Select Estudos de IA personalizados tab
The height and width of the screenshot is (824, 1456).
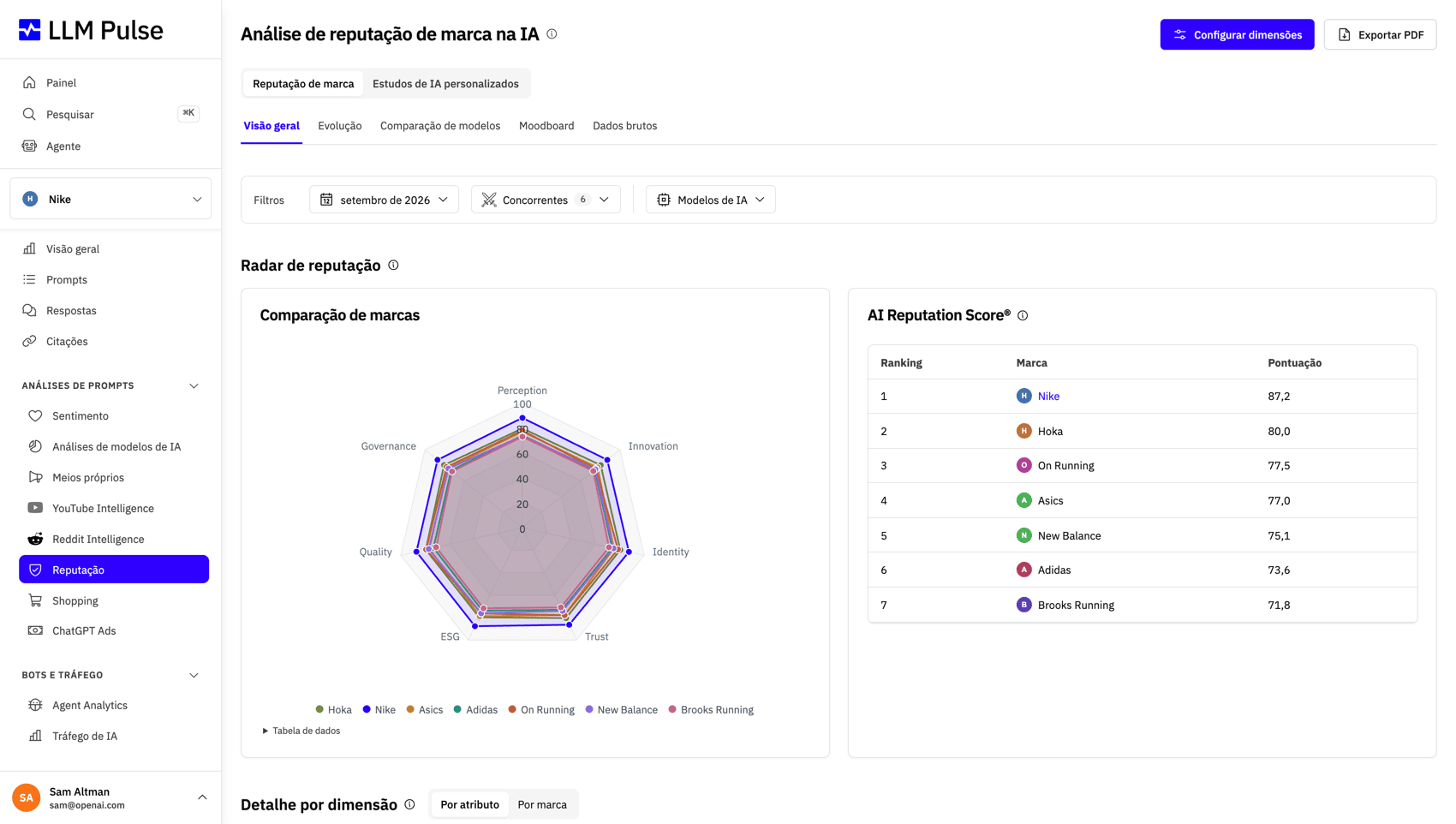click(x=445, y=83)
